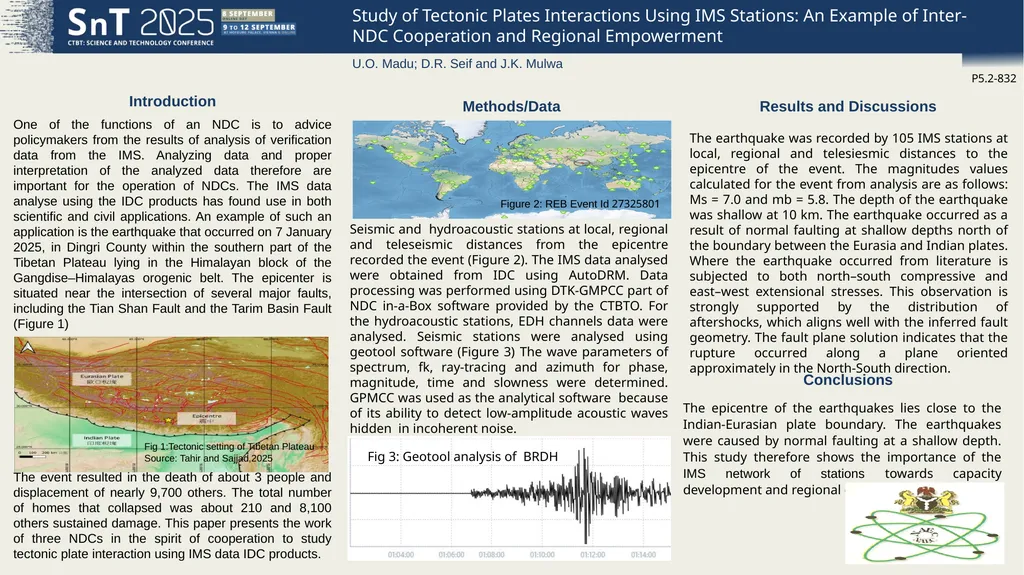
Task: Click the poster title text
Action: tap(659, 25)
